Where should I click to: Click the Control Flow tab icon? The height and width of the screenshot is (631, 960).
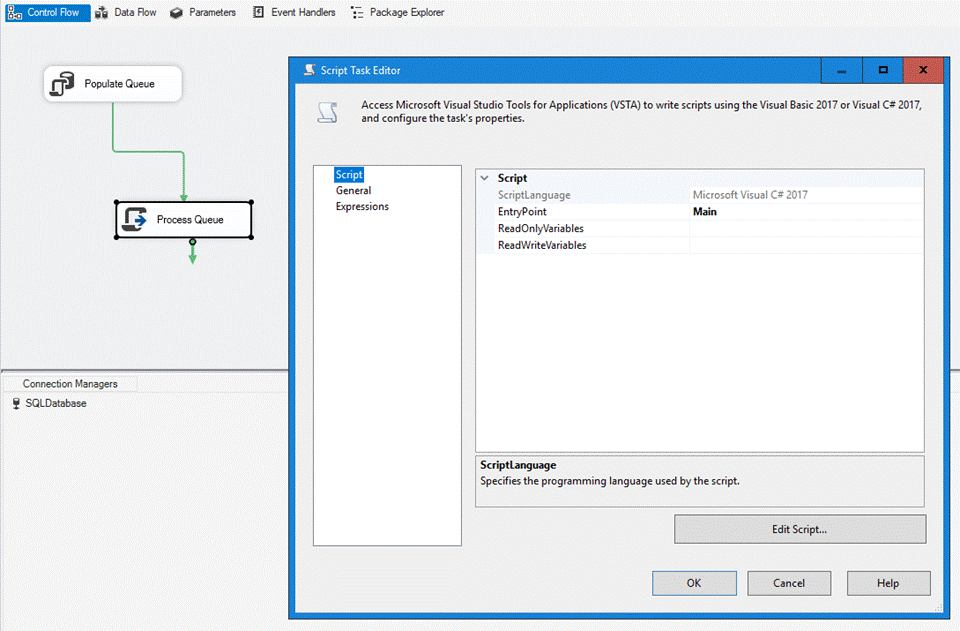[15, 12]
